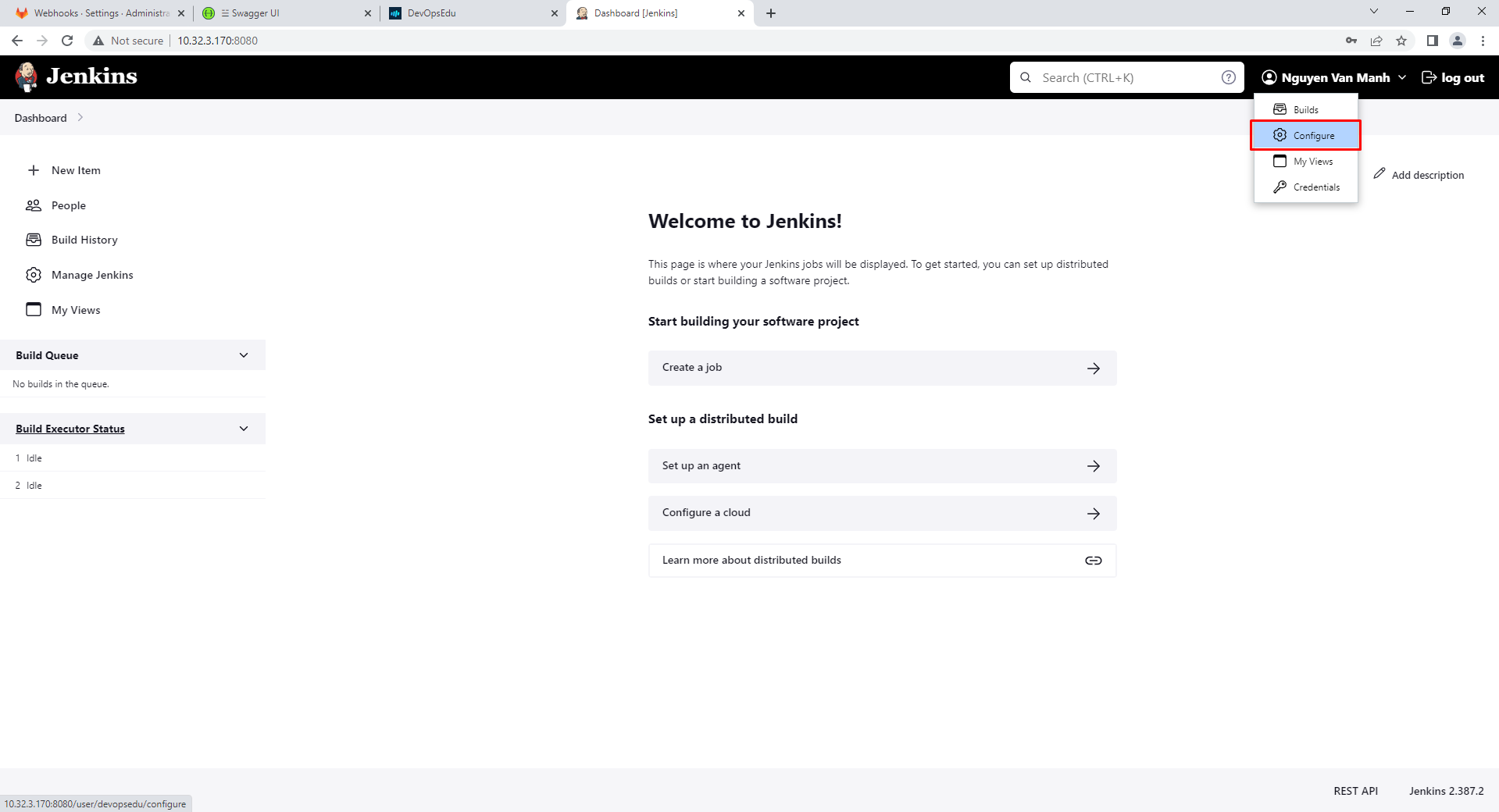Click the Jenkins 2.387.2 version link
The image size is (1499, 812).
(x=1446, y=791)
